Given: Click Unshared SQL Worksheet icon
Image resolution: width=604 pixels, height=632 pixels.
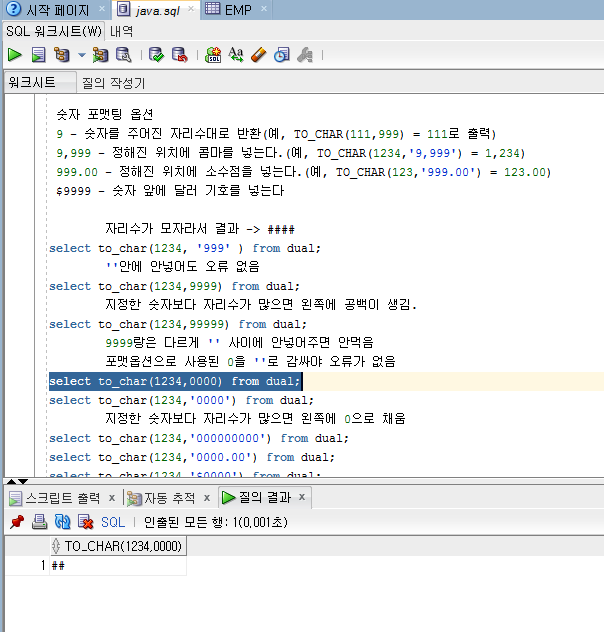Looking at the screenshot, I should (x=213, y=55).
